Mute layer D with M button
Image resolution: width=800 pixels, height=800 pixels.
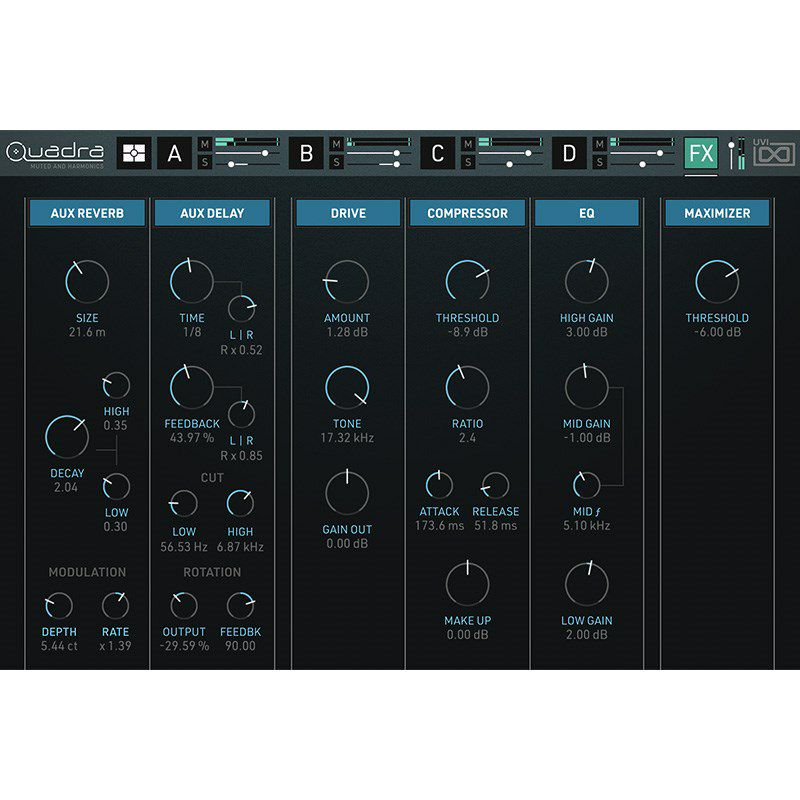point(599,145)
